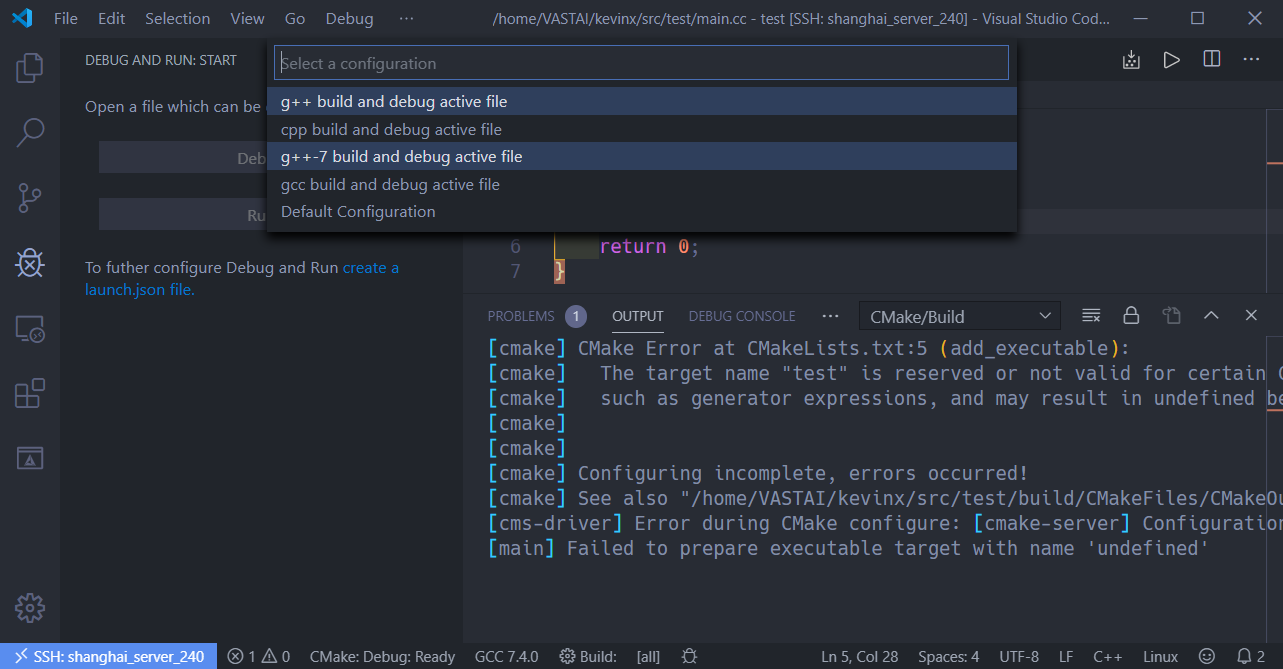Toggle output scroll lock
The image size is (1283, 669).
[x=1131, y=316]
